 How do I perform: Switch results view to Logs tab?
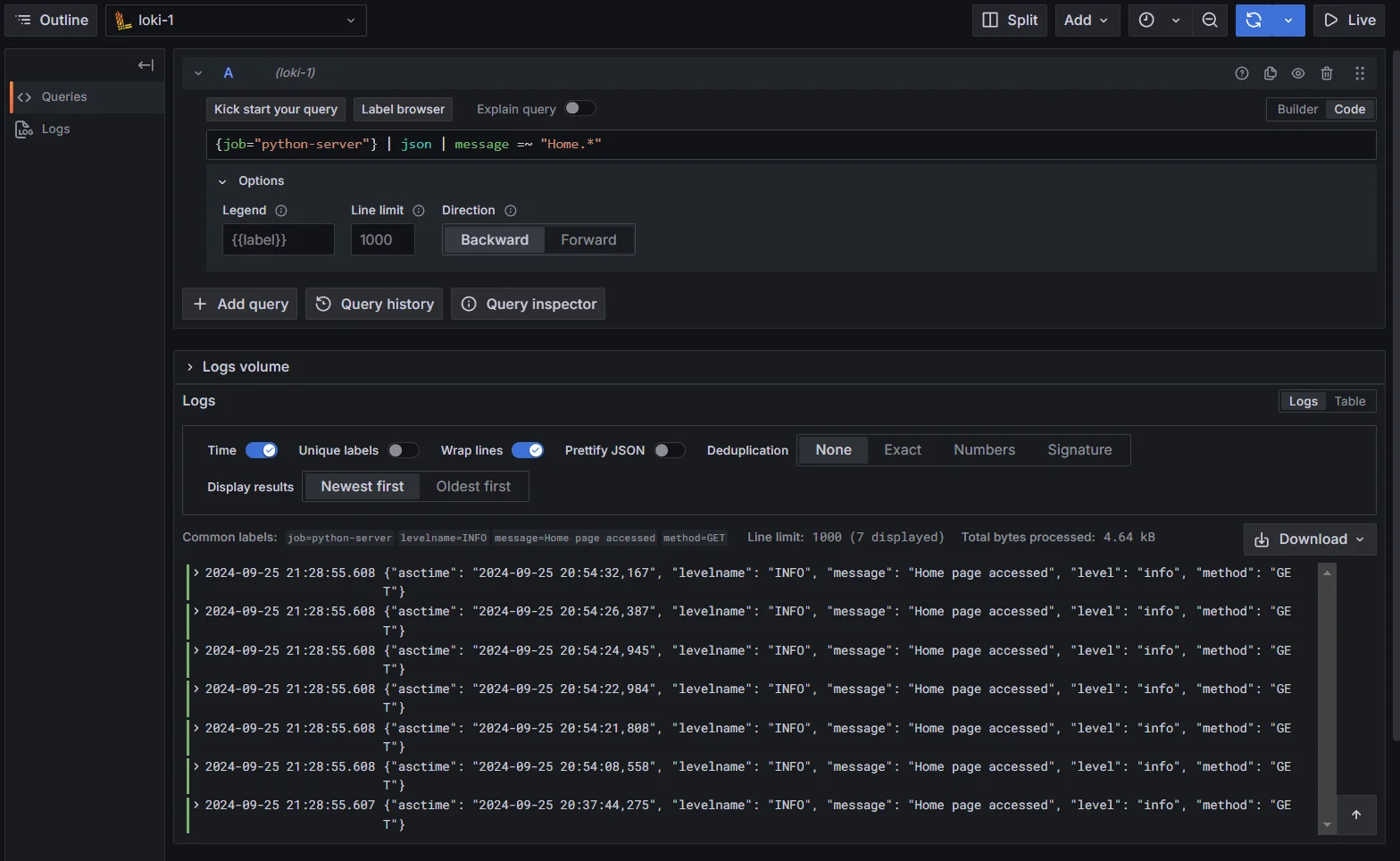(x=1303, y=401)
